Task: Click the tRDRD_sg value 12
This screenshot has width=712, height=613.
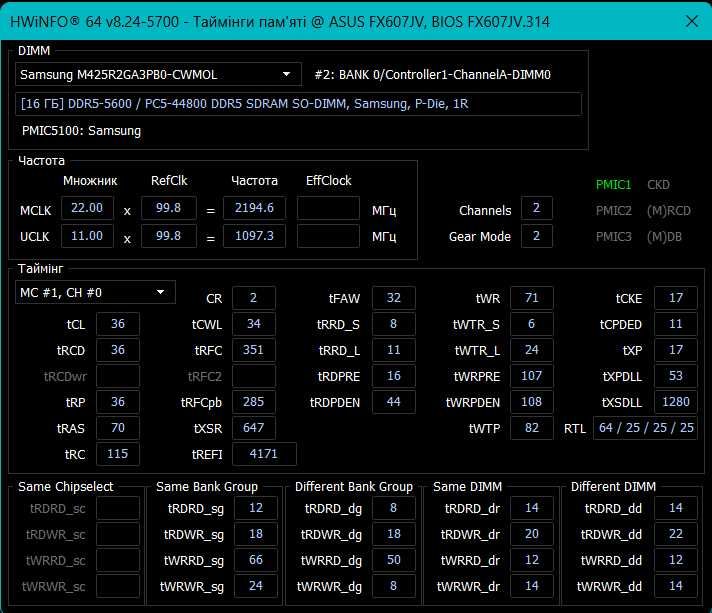Action: [256, 508]
